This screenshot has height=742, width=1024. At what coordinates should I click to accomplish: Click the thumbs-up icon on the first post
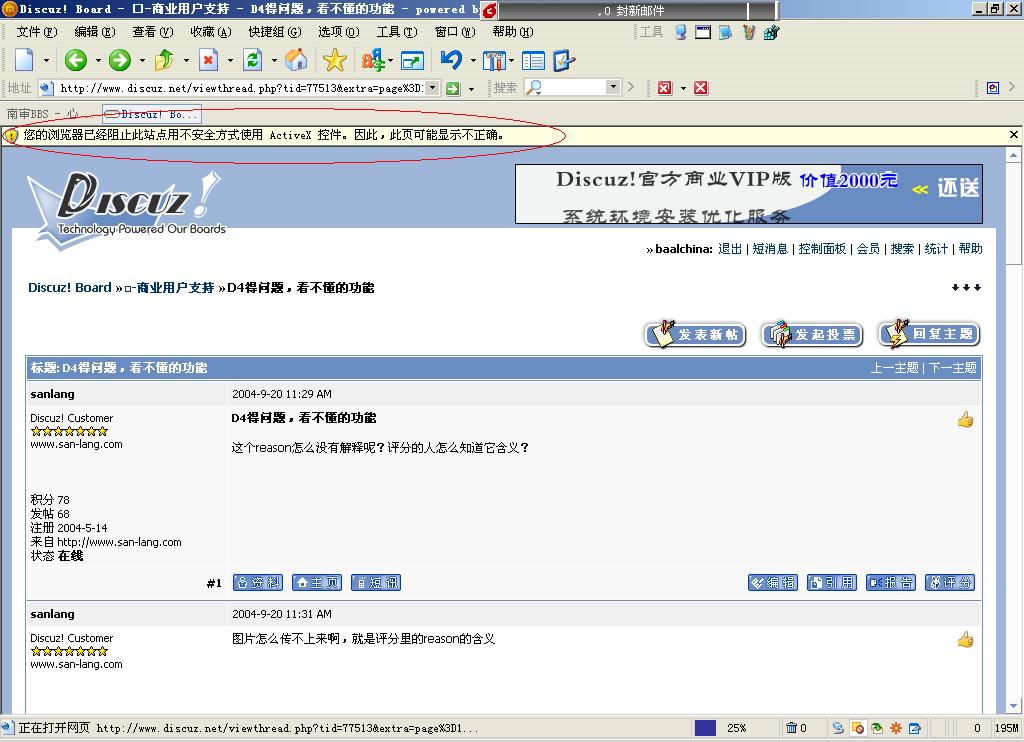click(x=965, y=419)
